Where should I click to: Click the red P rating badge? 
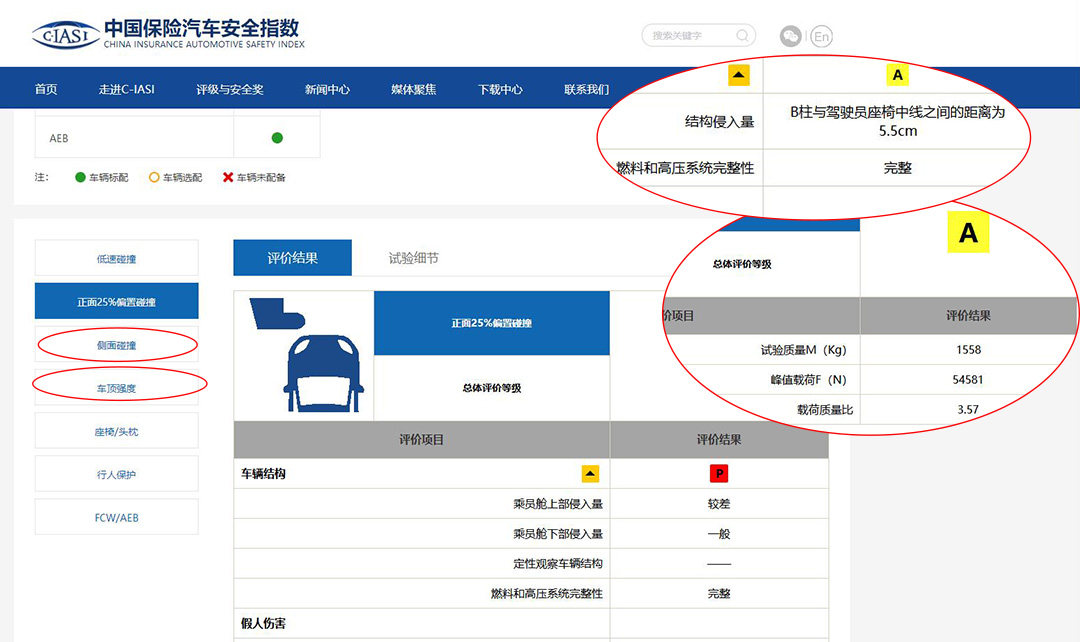(719, 473)
